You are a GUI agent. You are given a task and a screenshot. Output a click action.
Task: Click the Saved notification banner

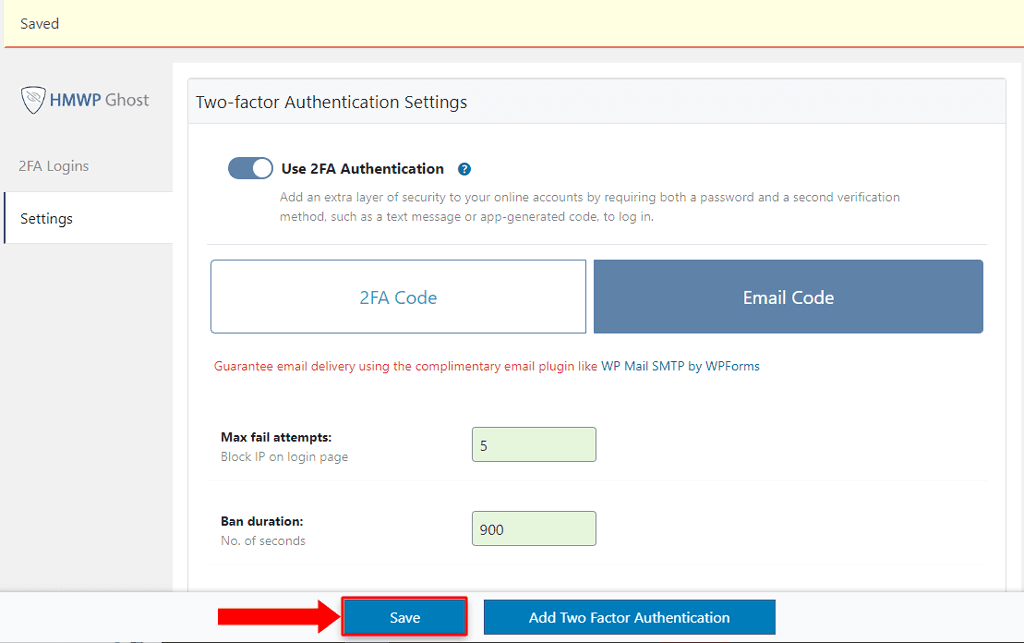pos(512,24)
